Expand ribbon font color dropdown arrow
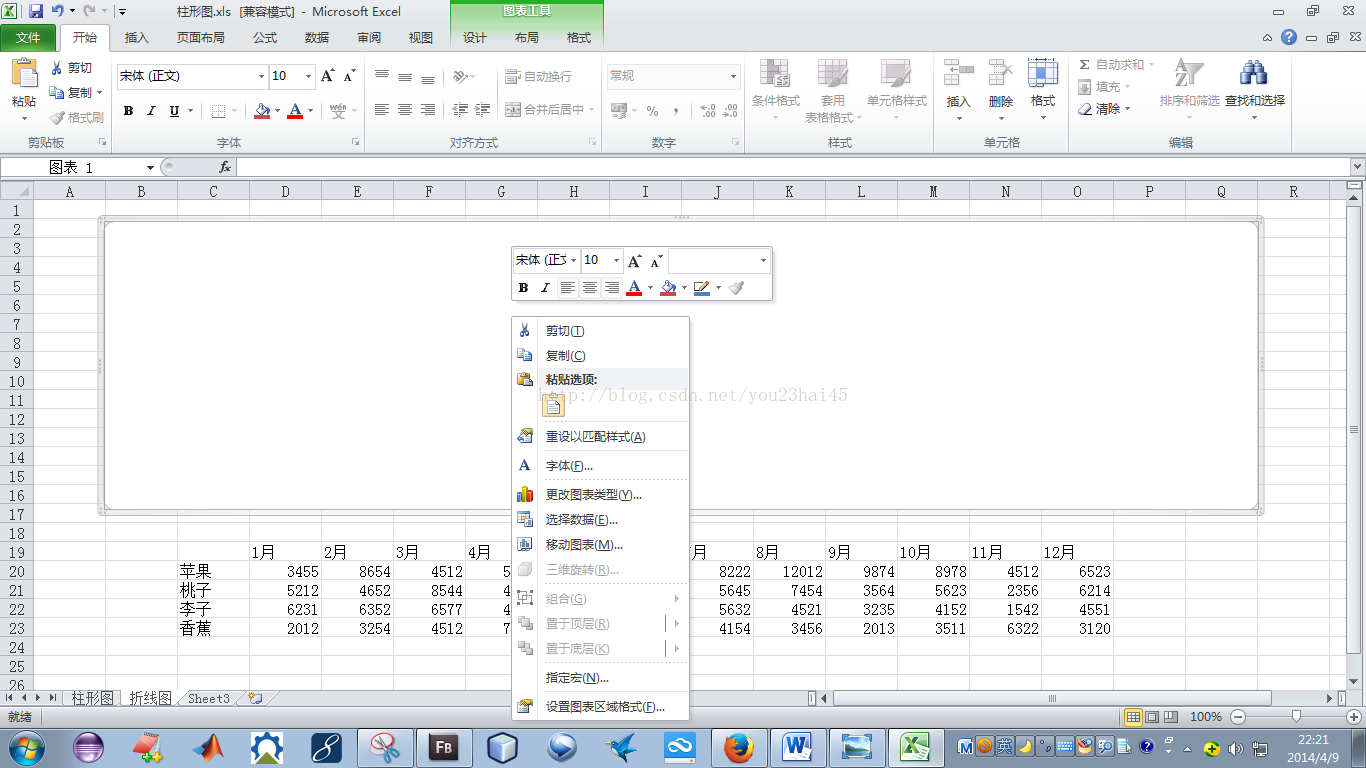 coord(310,111)
